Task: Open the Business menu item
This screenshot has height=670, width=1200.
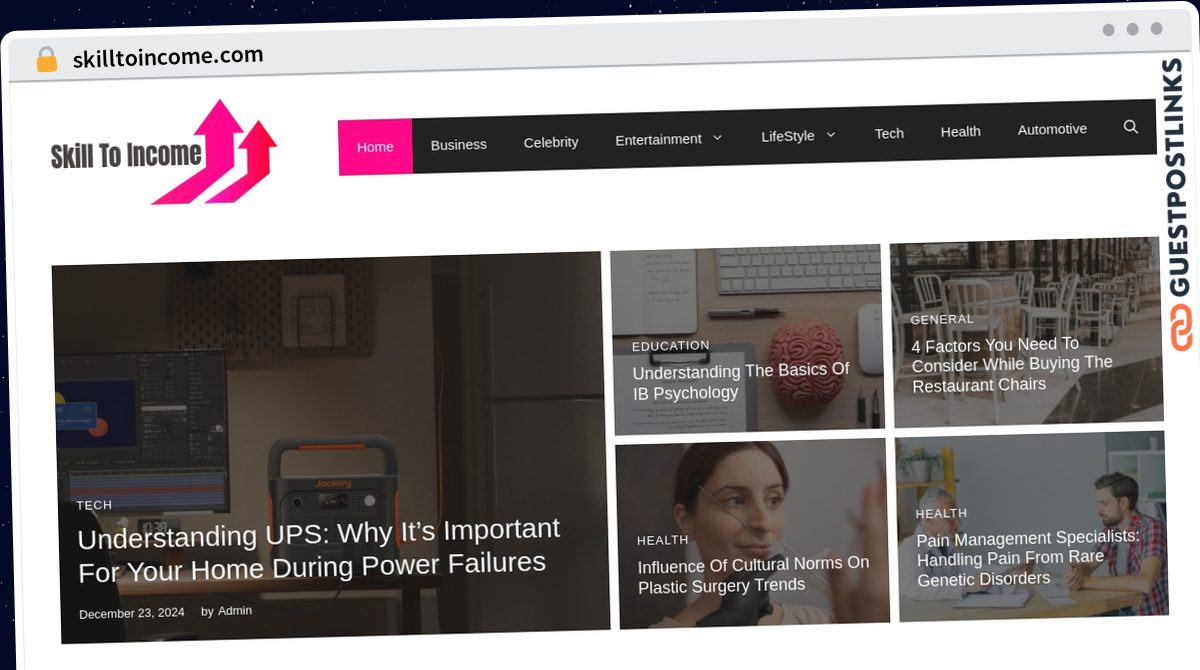Action: point(459,145)
